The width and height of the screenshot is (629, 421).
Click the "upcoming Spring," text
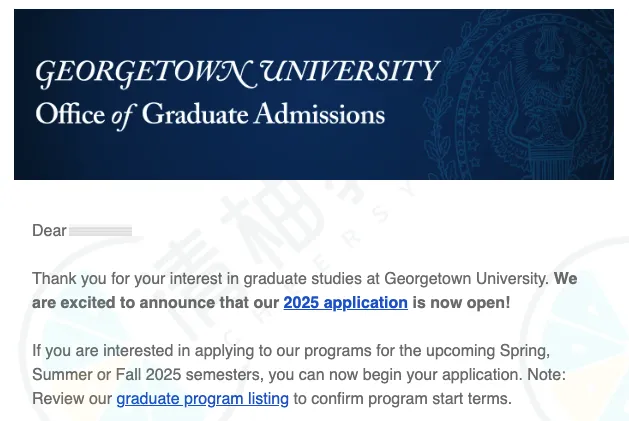point(528,351)
